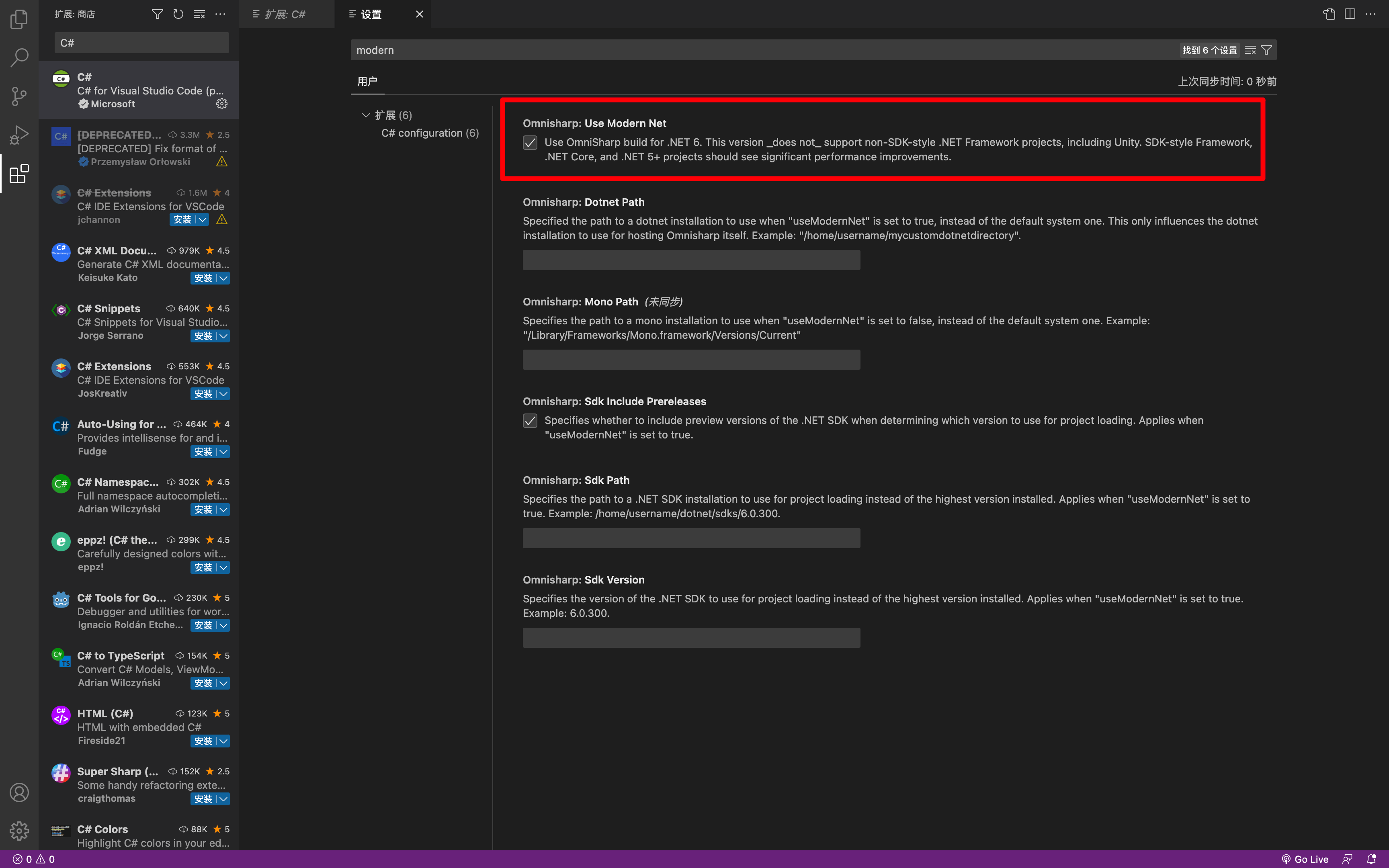Image resolution: width=1389 pixels, height=868 pixels.
Task: Open manage gear for C# extension
Action: (x=221, y=103)
